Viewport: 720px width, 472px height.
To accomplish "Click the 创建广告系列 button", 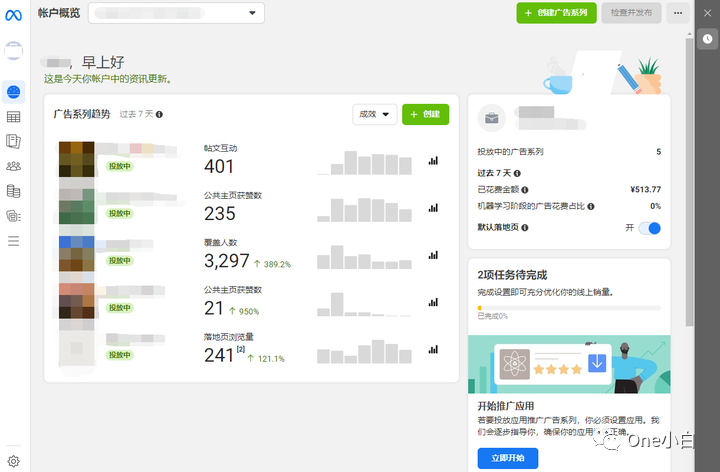I will pos(557,13).
